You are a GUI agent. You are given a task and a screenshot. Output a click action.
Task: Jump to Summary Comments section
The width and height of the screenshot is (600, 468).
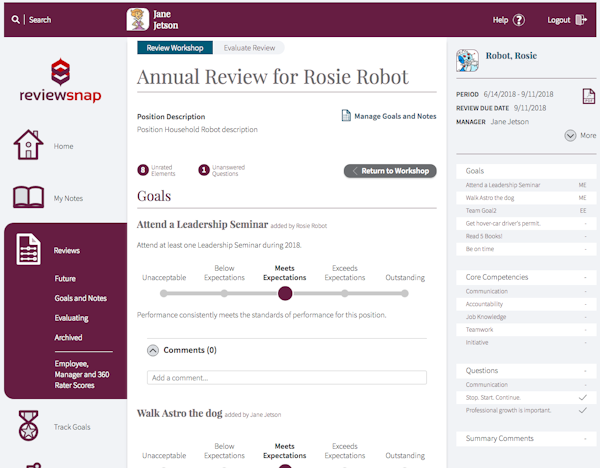pyautogui.click(x=526, y=439)
